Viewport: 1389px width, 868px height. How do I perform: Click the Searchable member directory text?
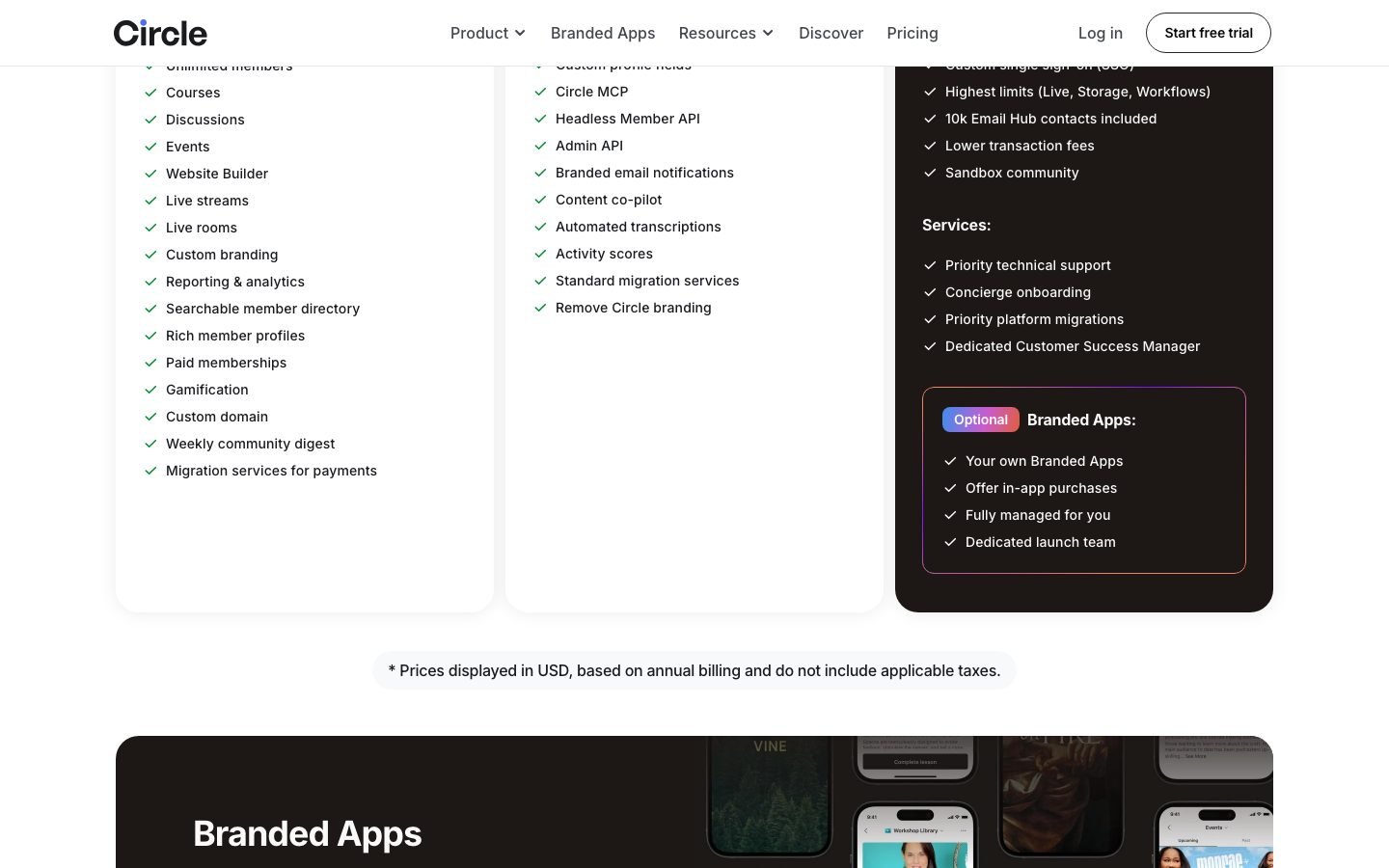point(262,309)
